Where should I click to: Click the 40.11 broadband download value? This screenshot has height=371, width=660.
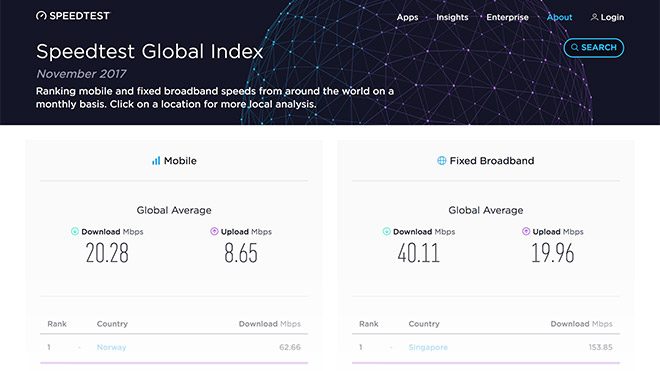419,253
